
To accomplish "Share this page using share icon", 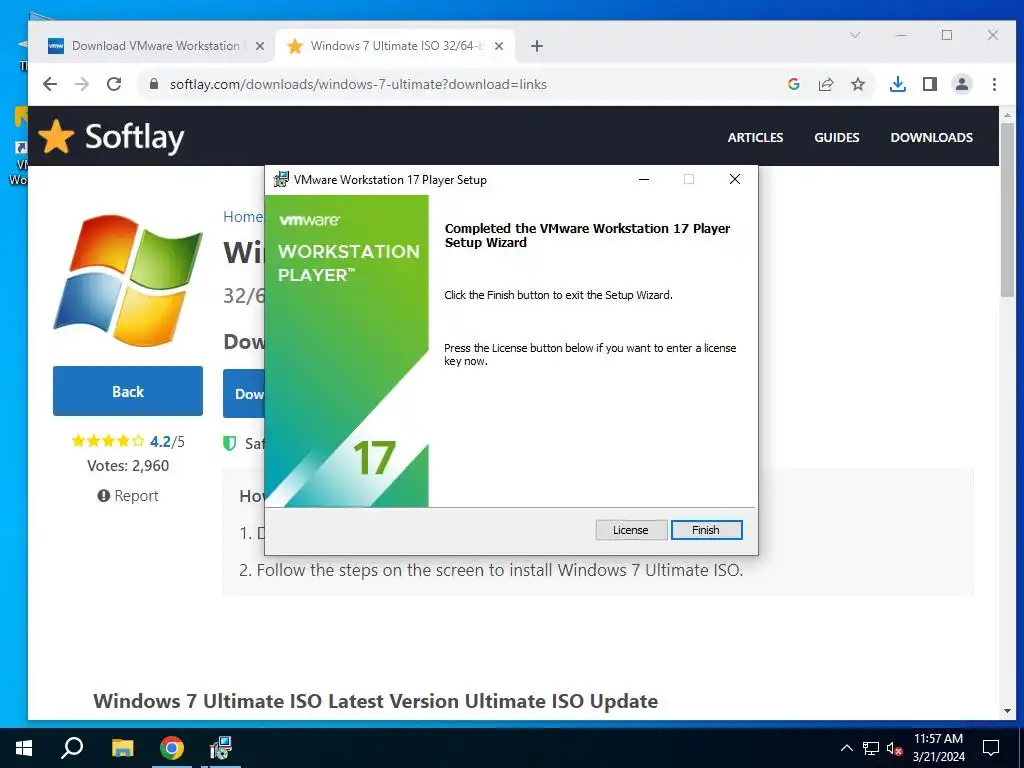I will [x=825, y=84].
